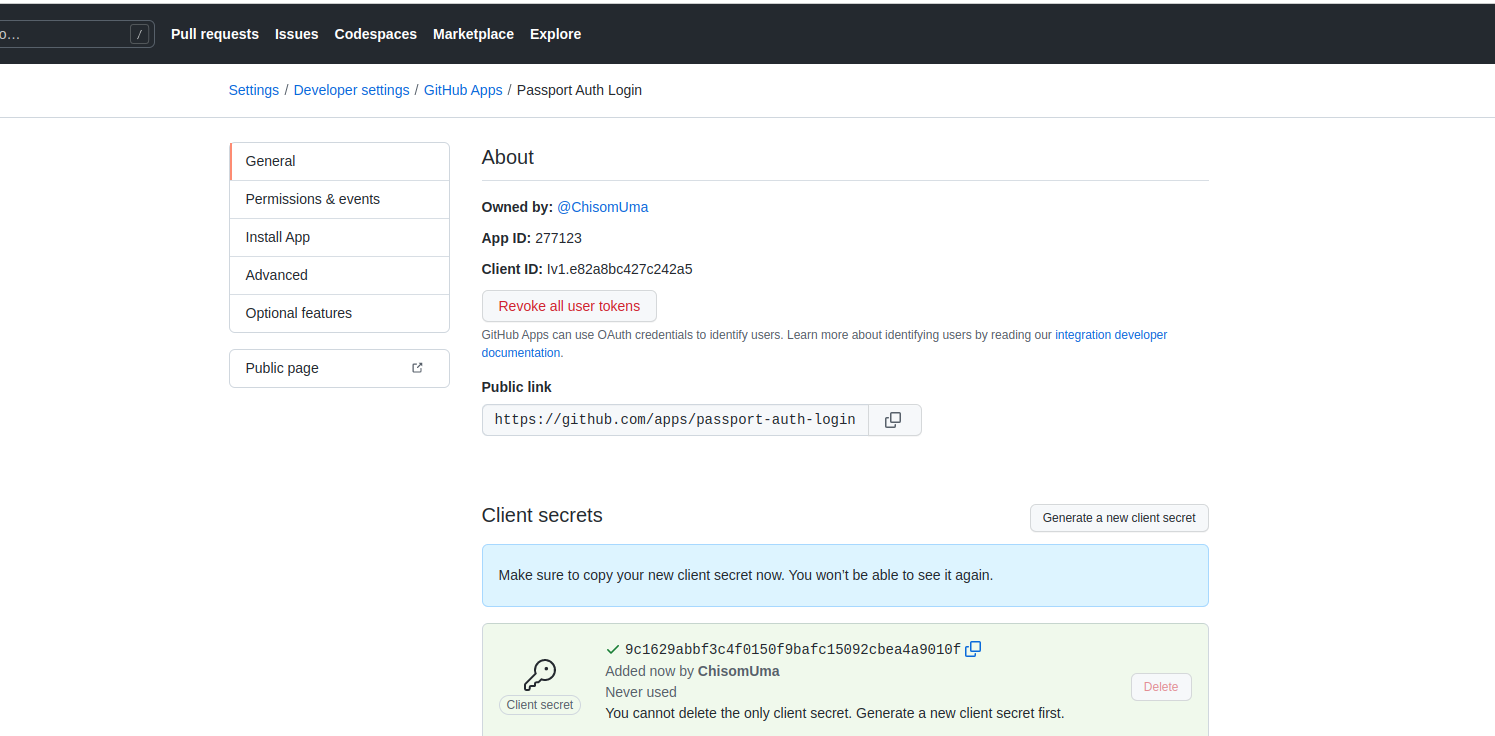The image size is (1495, 736).
Task: Navigate to GitHub Apps breadcrumb
Action: (463, 90)
